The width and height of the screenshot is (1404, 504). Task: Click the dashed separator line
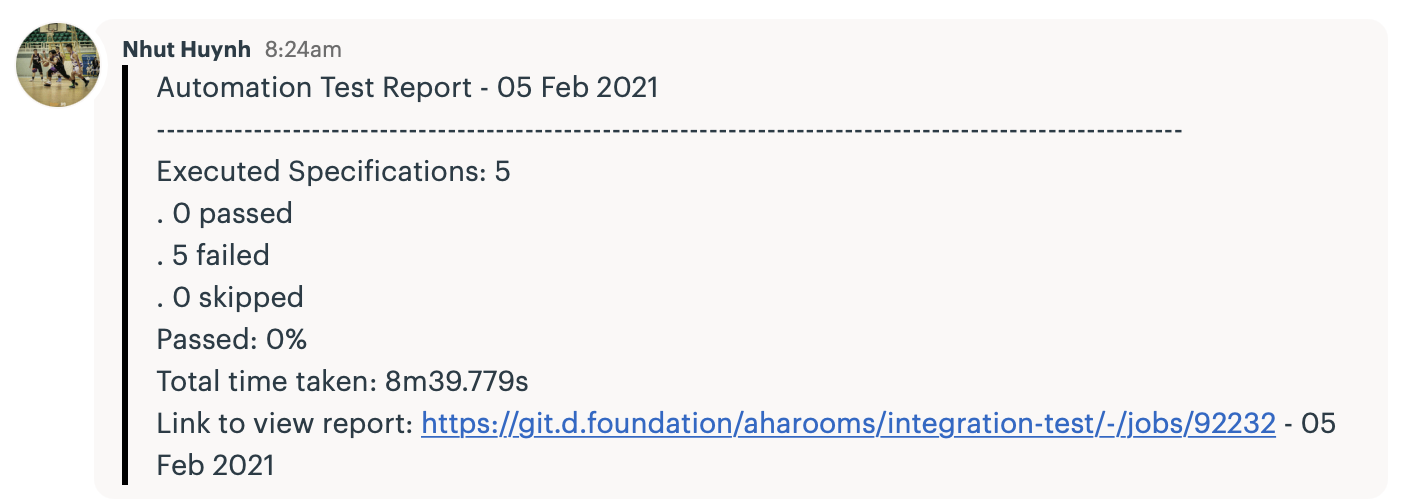click(670, 131)
